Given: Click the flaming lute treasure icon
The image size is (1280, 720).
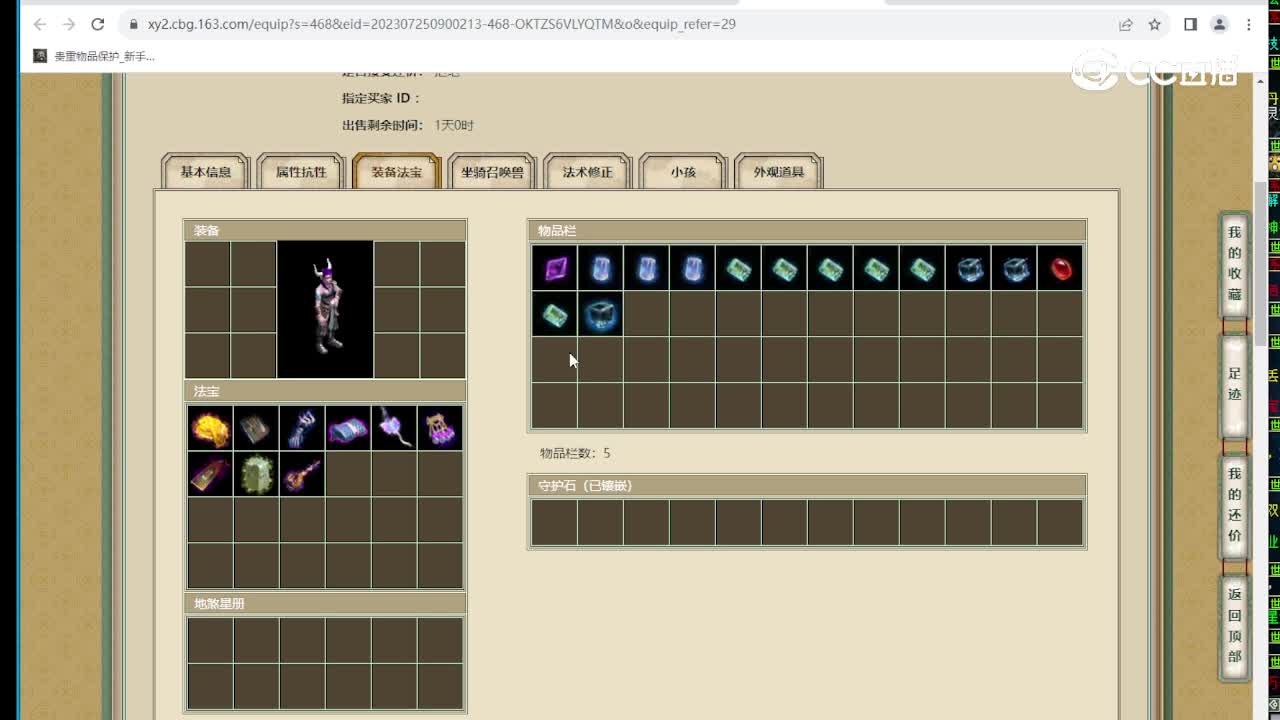Looking at the screenshot, I should (x=302, y=474).
